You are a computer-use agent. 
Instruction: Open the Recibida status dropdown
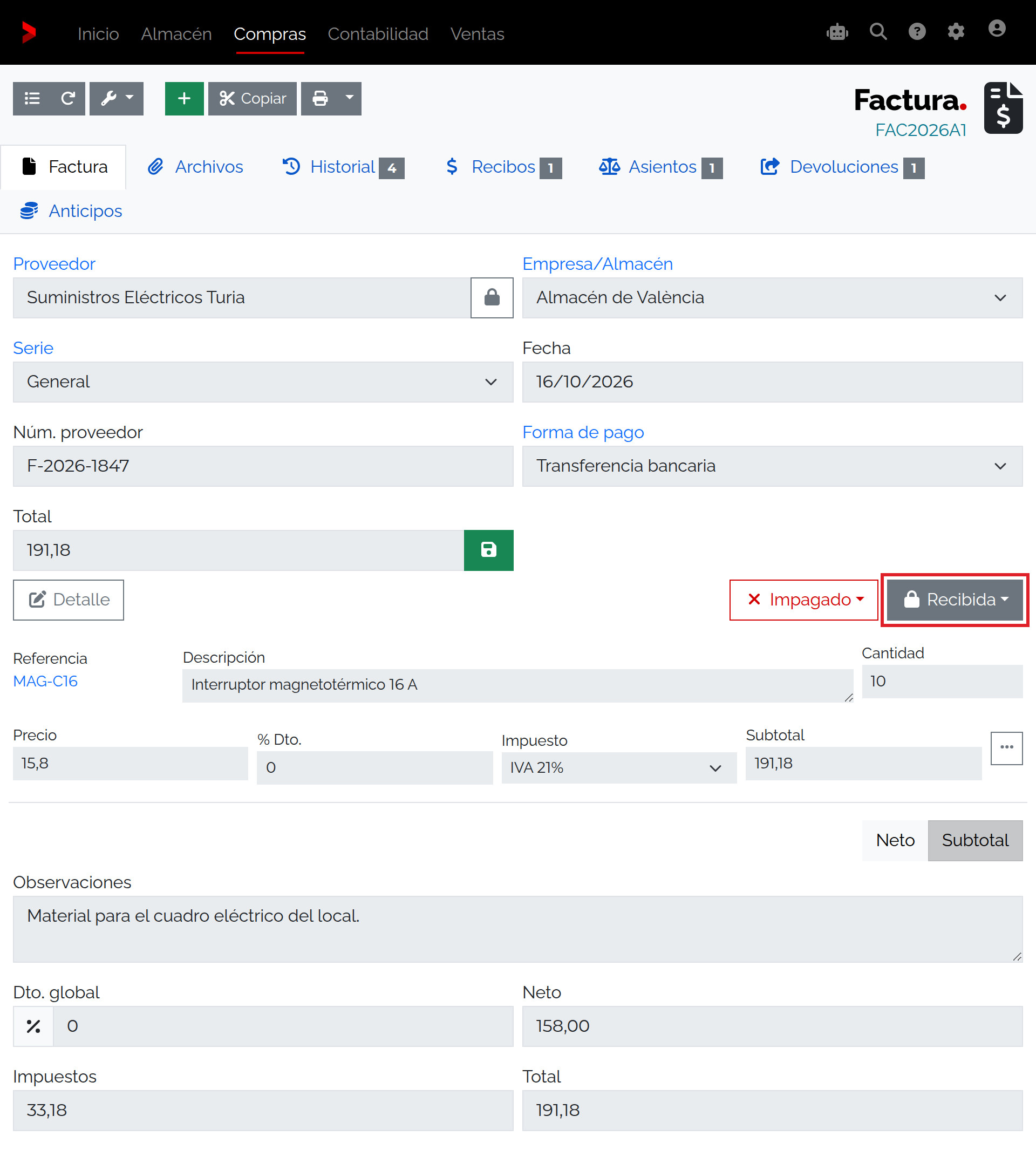[955, 600]
